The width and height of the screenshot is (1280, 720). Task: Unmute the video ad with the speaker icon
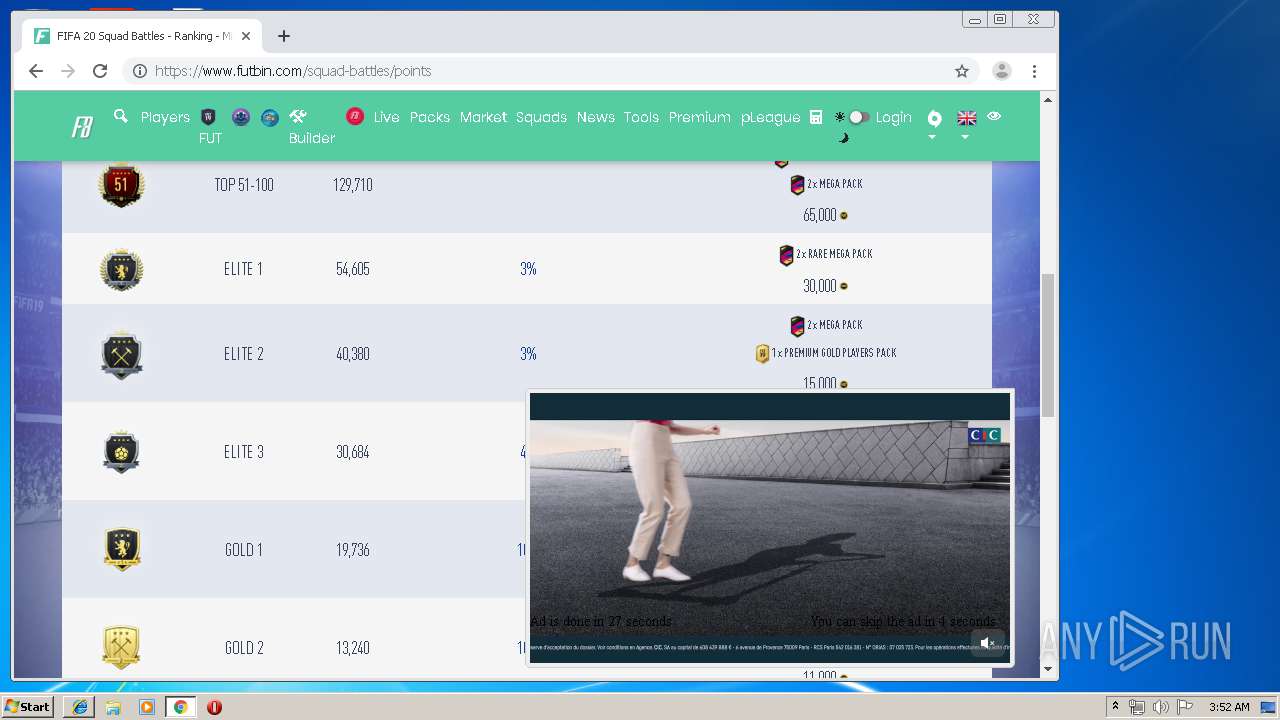[x=988, y=643]
